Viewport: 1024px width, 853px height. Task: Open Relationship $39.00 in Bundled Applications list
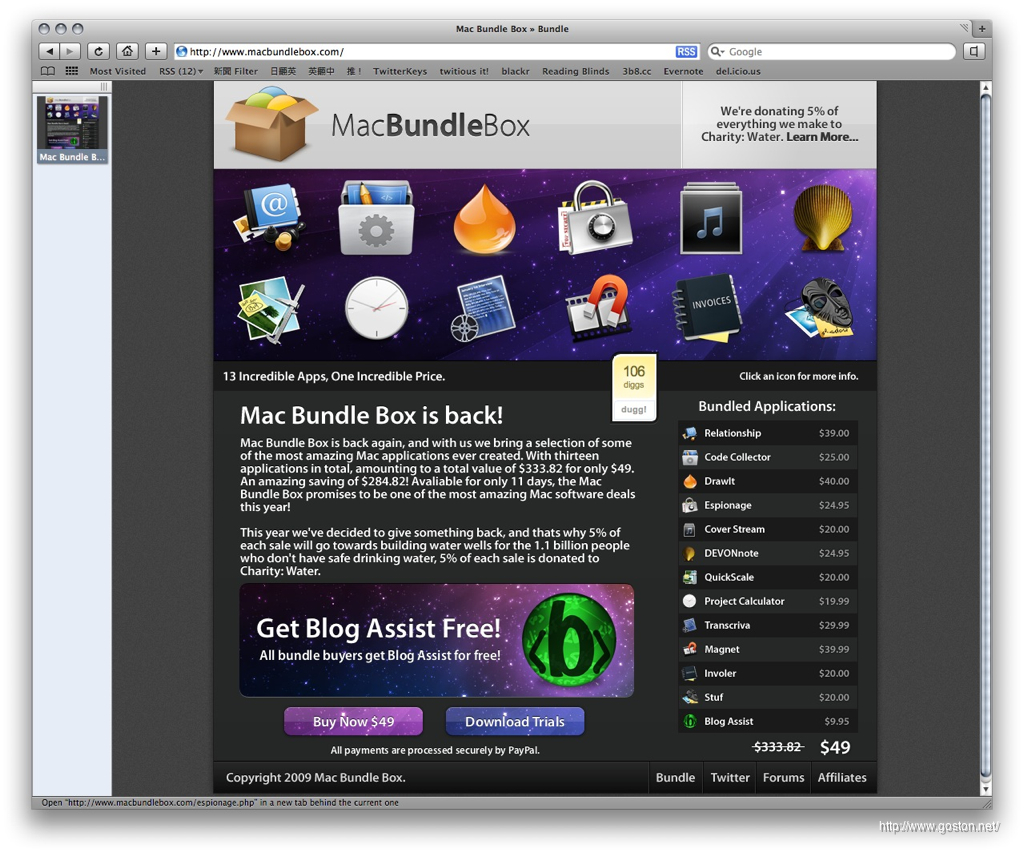(767, 433)
